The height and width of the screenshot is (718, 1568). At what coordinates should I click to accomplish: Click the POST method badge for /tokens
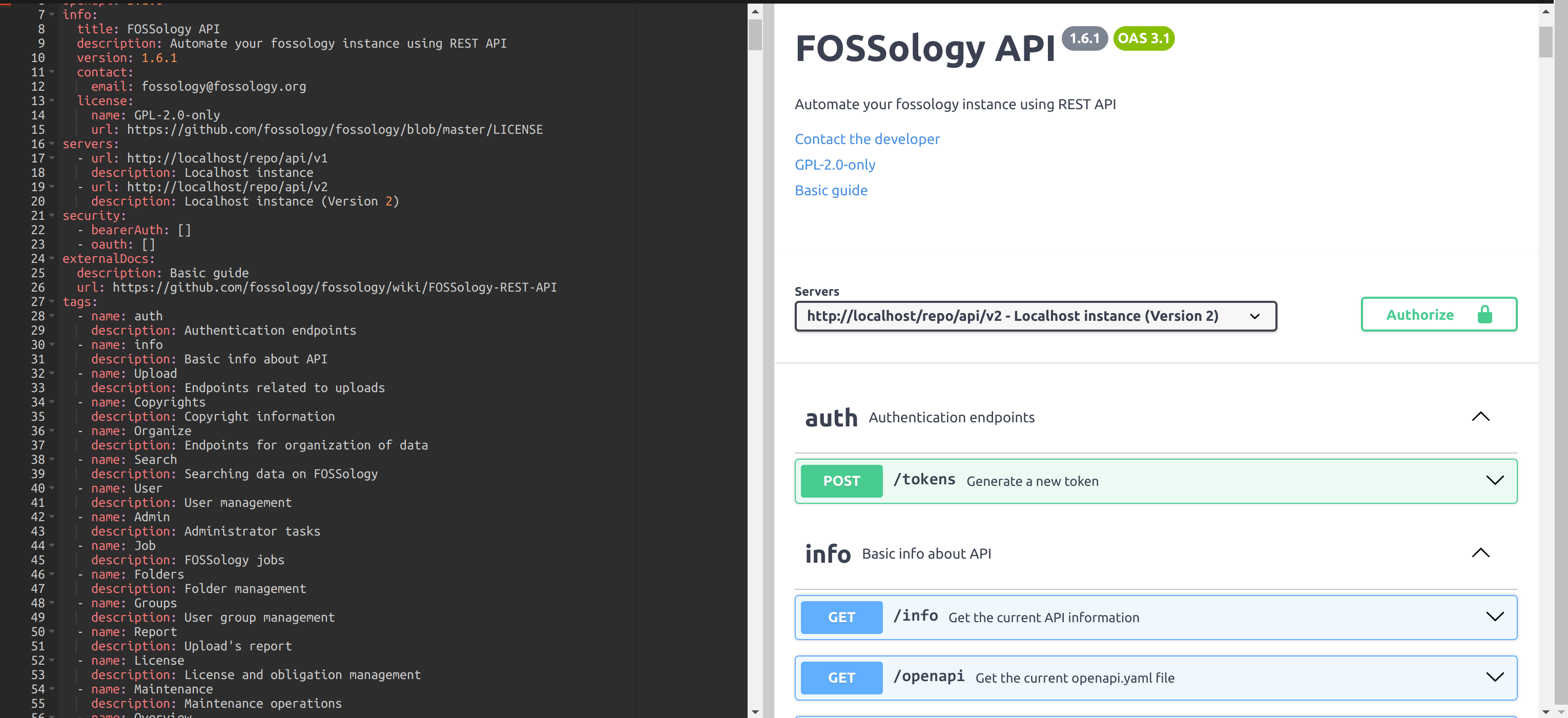click(x=841, y=481)
